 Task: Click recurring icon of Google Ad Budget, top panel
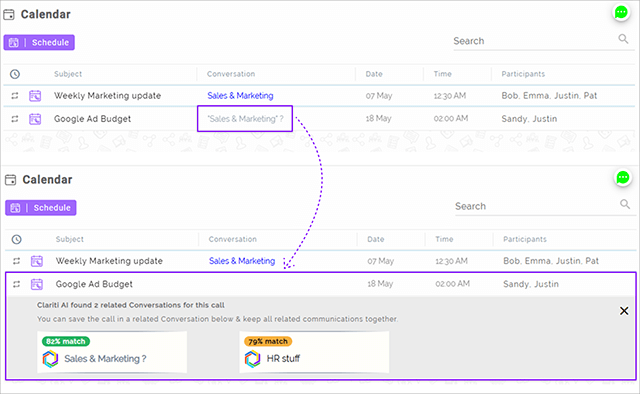(15, 119)
